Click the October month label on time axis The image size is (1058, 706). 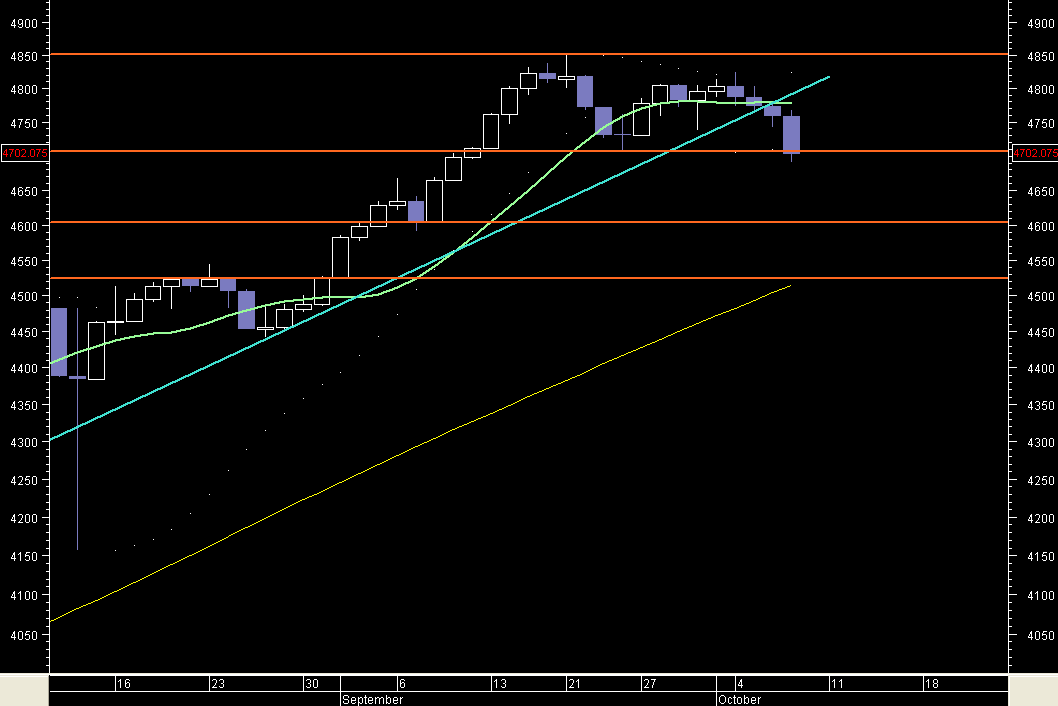pyautogui.click(x=740, y=699)
